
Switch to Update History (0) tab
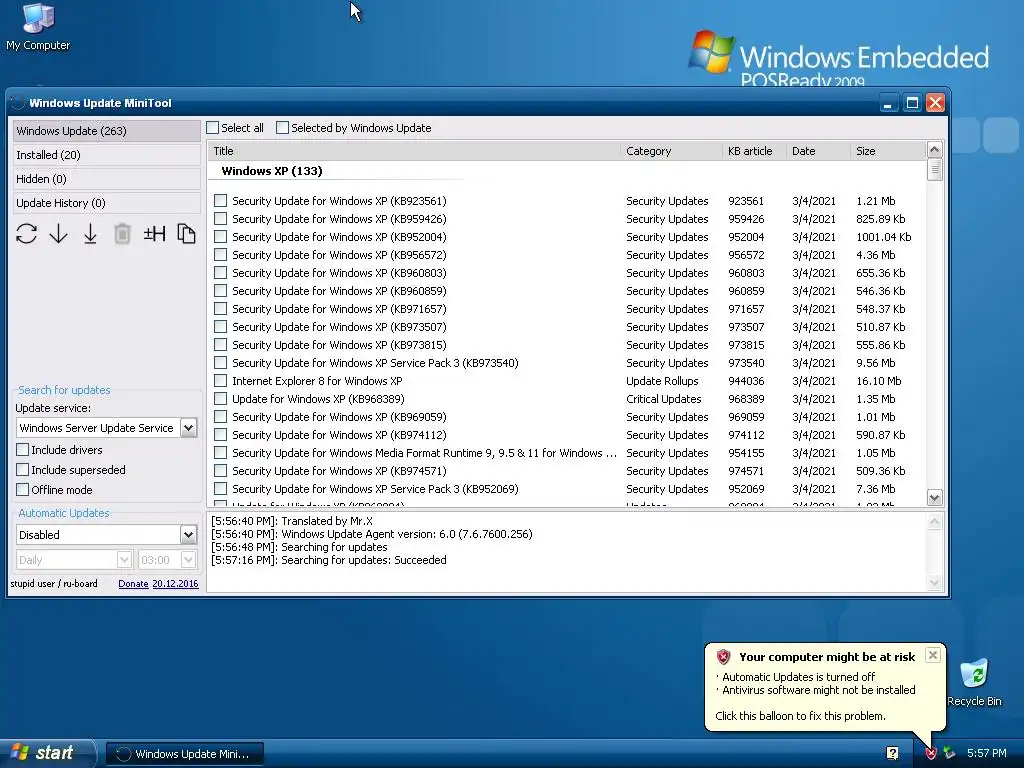106,203
